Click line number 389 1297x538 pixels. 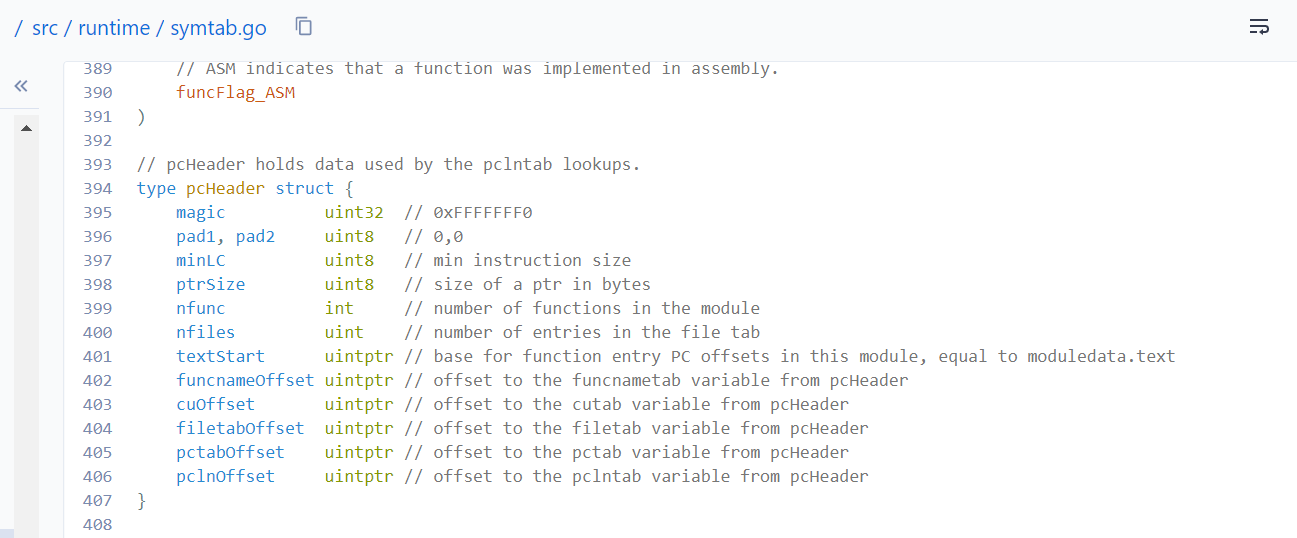[x=97, y=68]
